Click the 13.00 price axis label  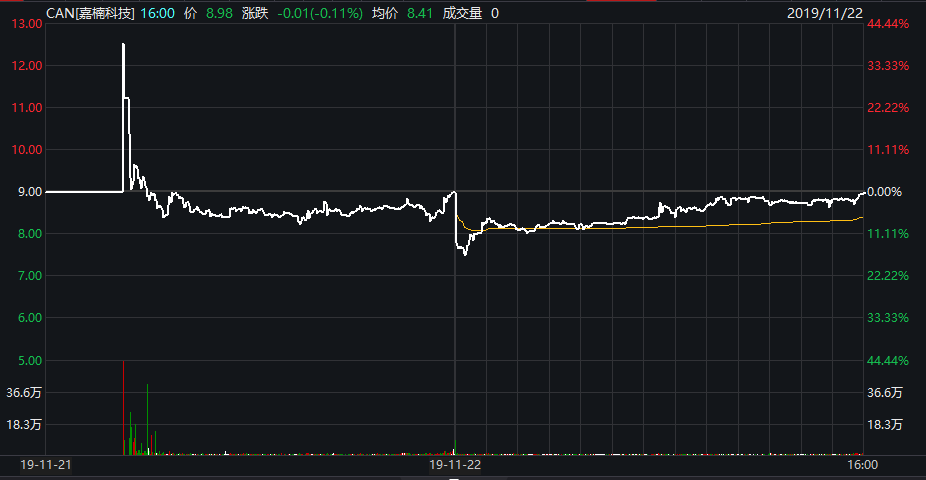click(x=27, y=24)
